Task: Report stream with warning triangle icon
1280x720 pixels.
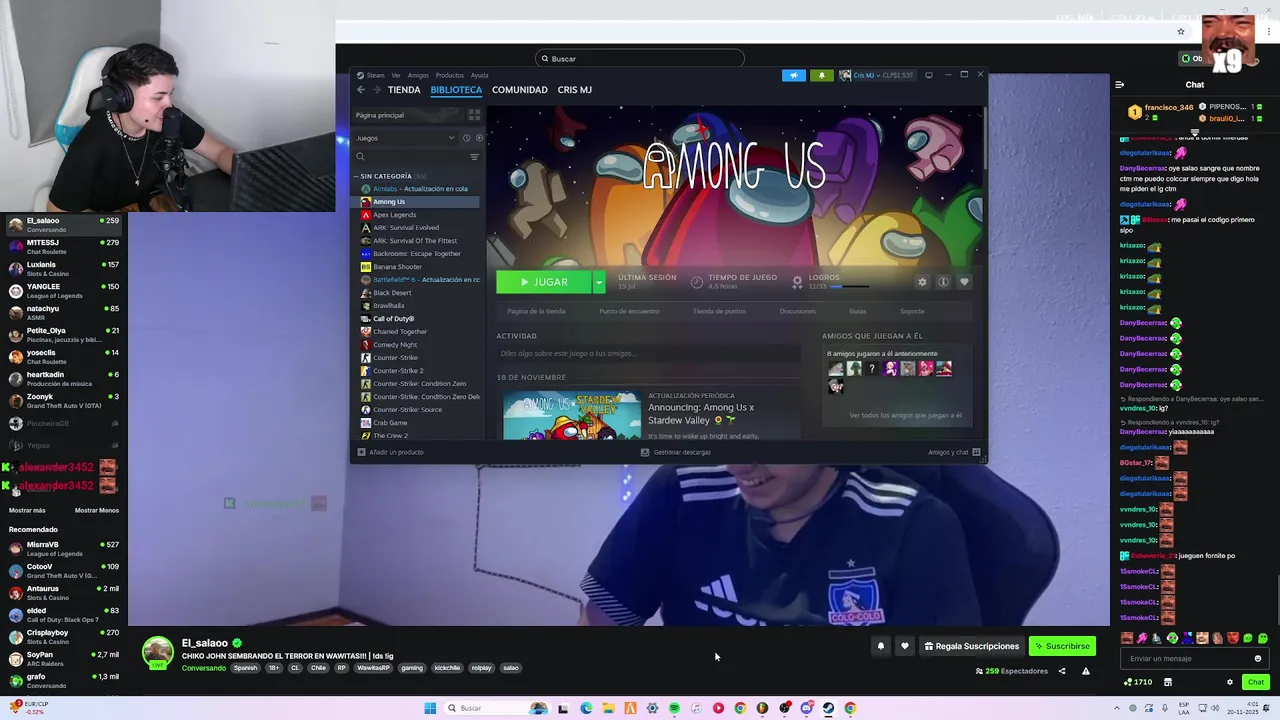Action: coord(1086,671)
